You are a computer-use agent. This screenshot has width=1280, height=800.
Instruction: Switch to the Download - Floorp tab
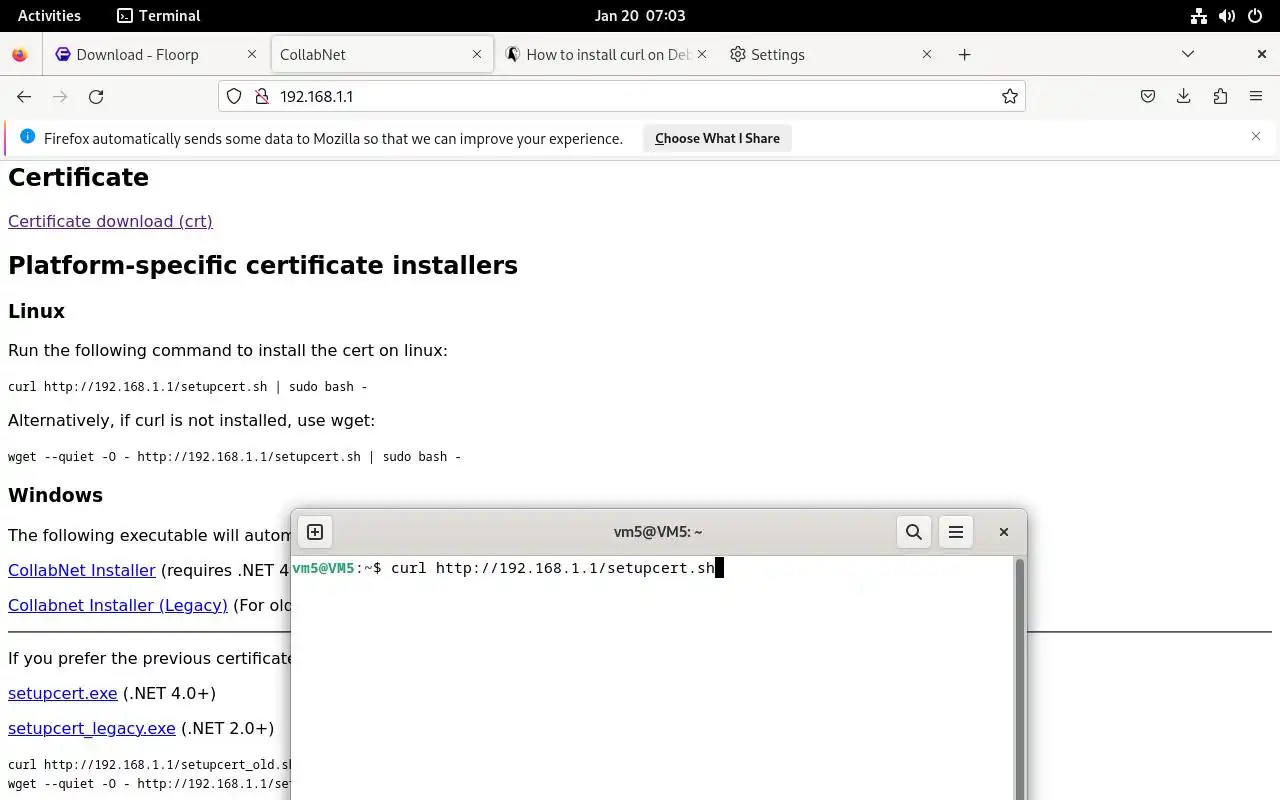pyautogui.click(x=157, y=55)
